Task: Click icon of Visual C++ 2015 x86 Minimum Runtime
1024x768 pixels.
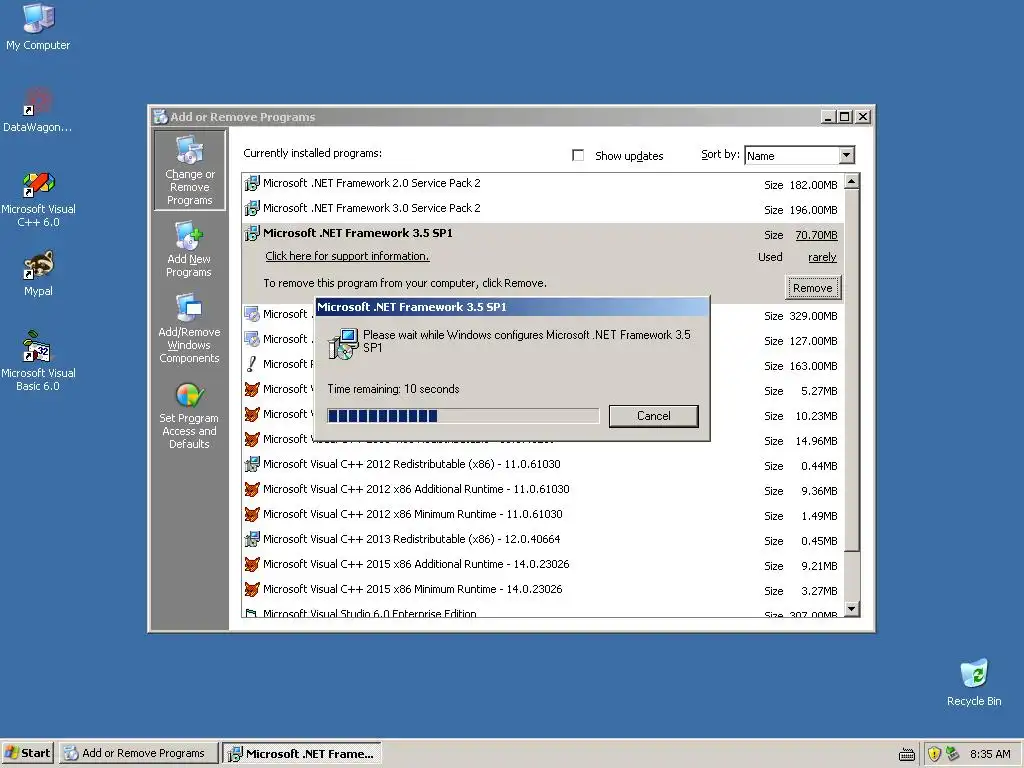Action: point(252,589)
